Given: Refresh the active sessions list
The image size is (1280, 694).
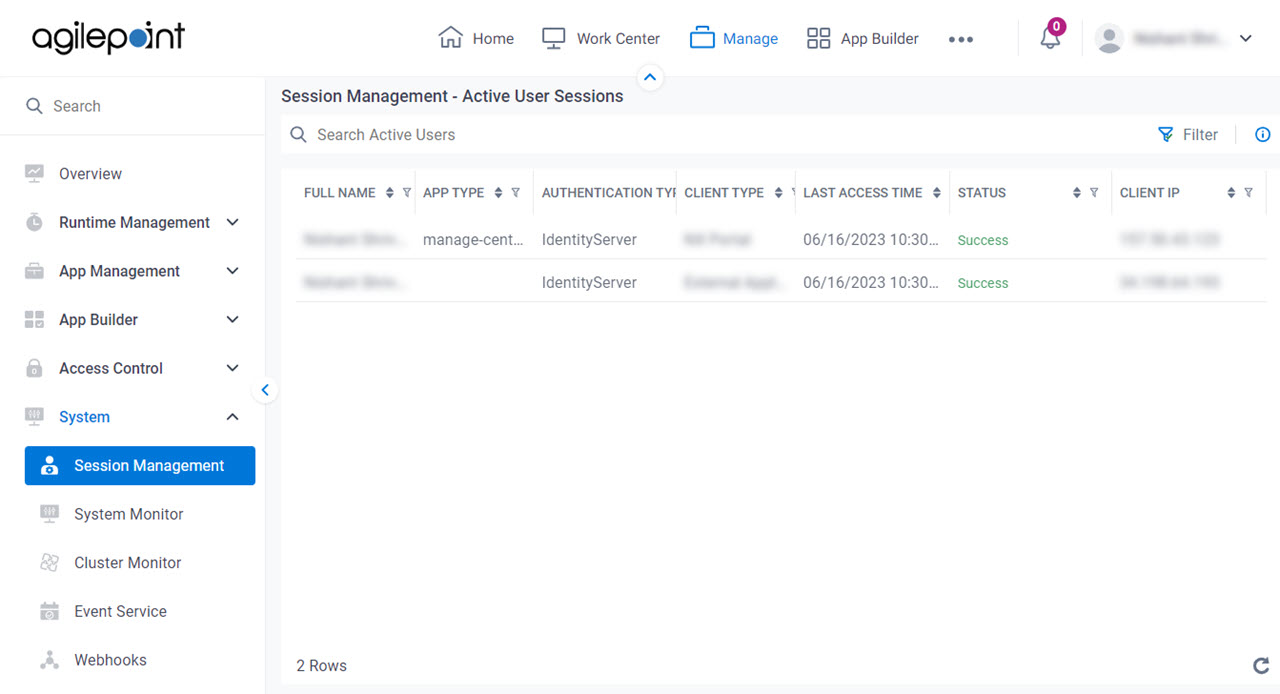Looking at the screenshot, I should pos(1261,665).
